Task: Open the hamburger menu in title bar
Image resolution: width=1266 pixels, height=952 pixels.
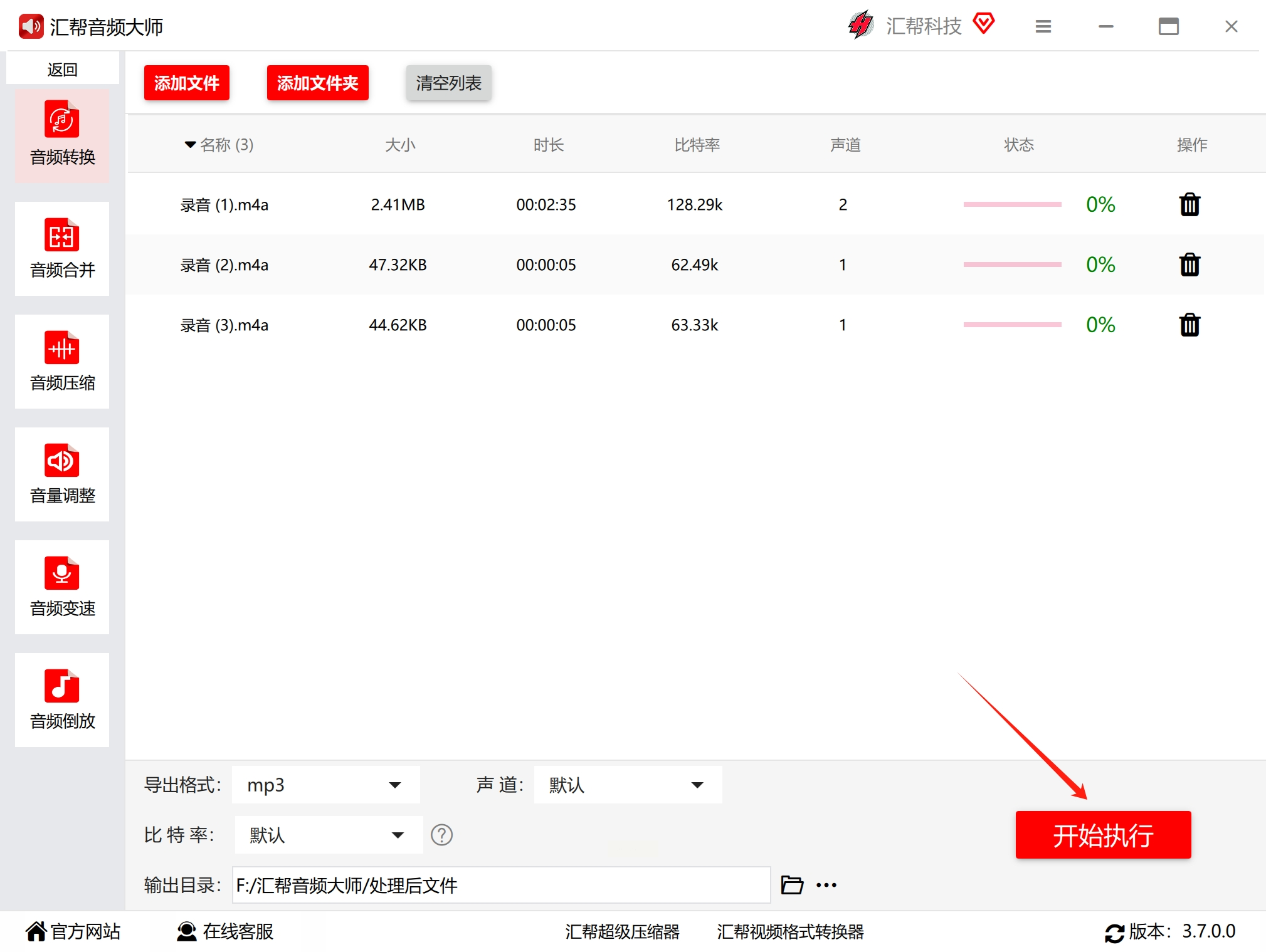Action: point(1043,26)
